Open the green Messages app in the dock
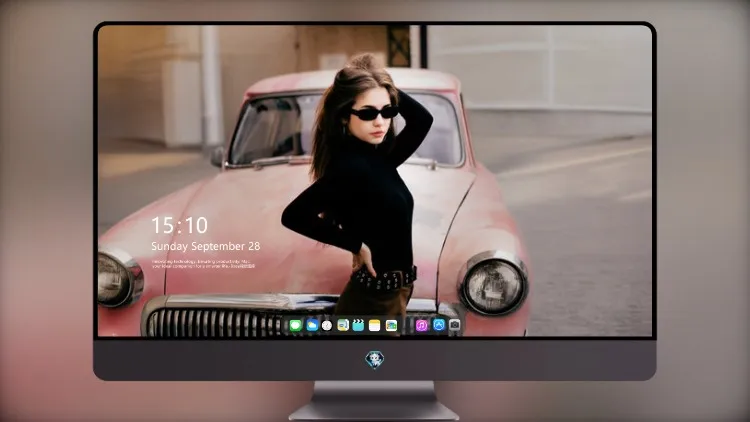This screenshot has height=422, width=750. point(296,325)
